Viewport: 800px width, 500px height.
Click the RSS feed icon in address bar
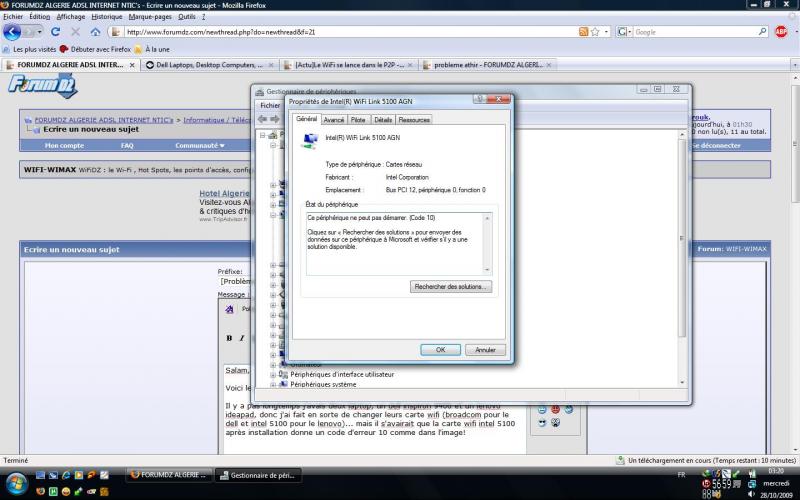(x=584, y=32)
